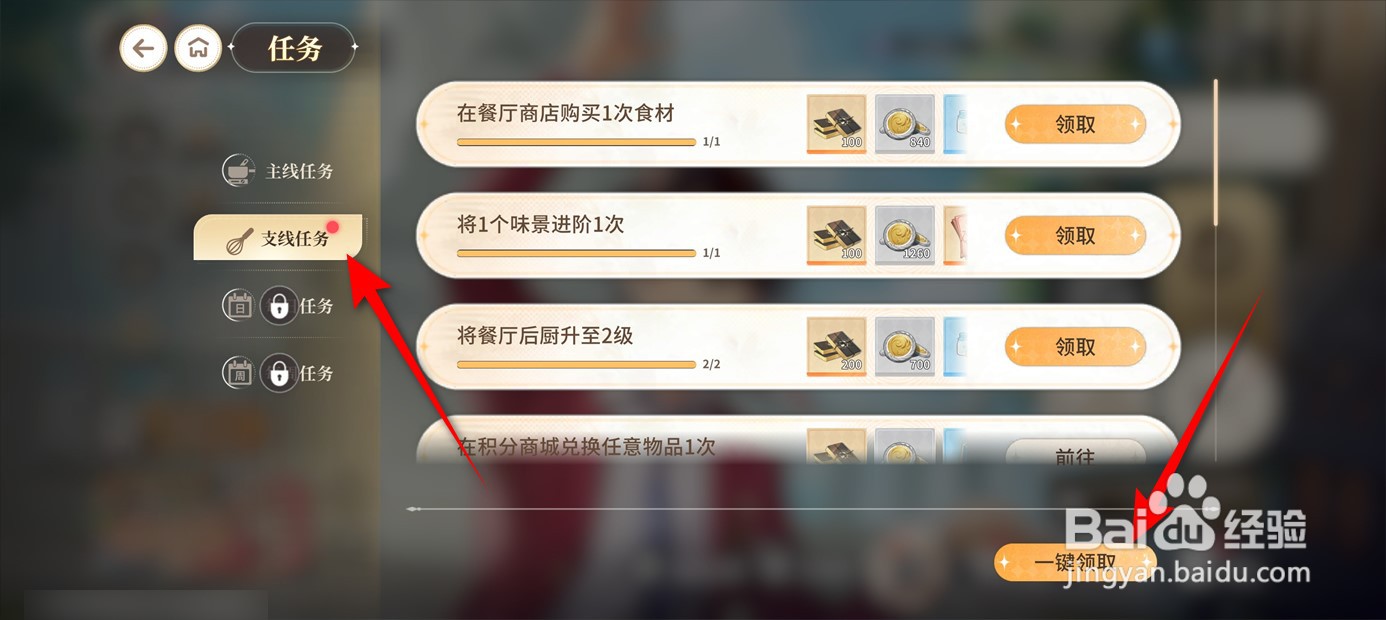Image resolution: width=1386 pixels, height=620 pixels.
Task: Click the back arrow icon
Action: click(144, 48)
